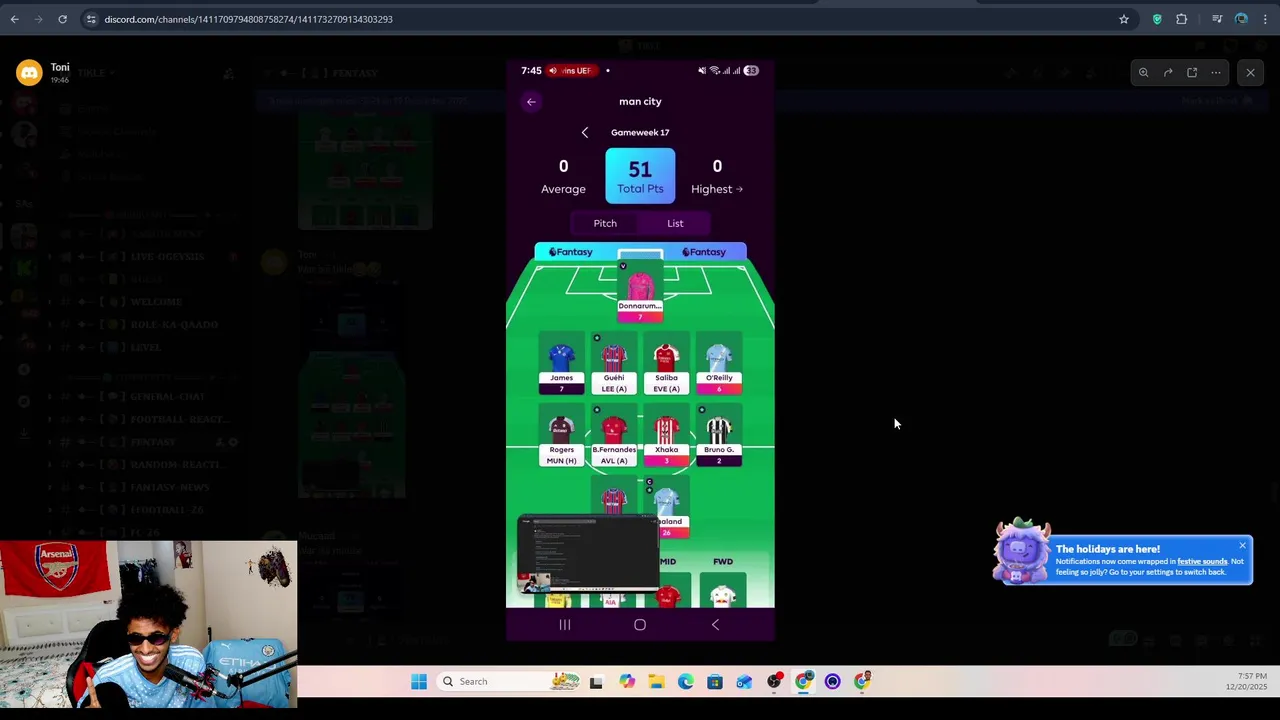1280x720 pixels.
Task: Select the Pitch view tab
Action: click(x=605, y=223)
